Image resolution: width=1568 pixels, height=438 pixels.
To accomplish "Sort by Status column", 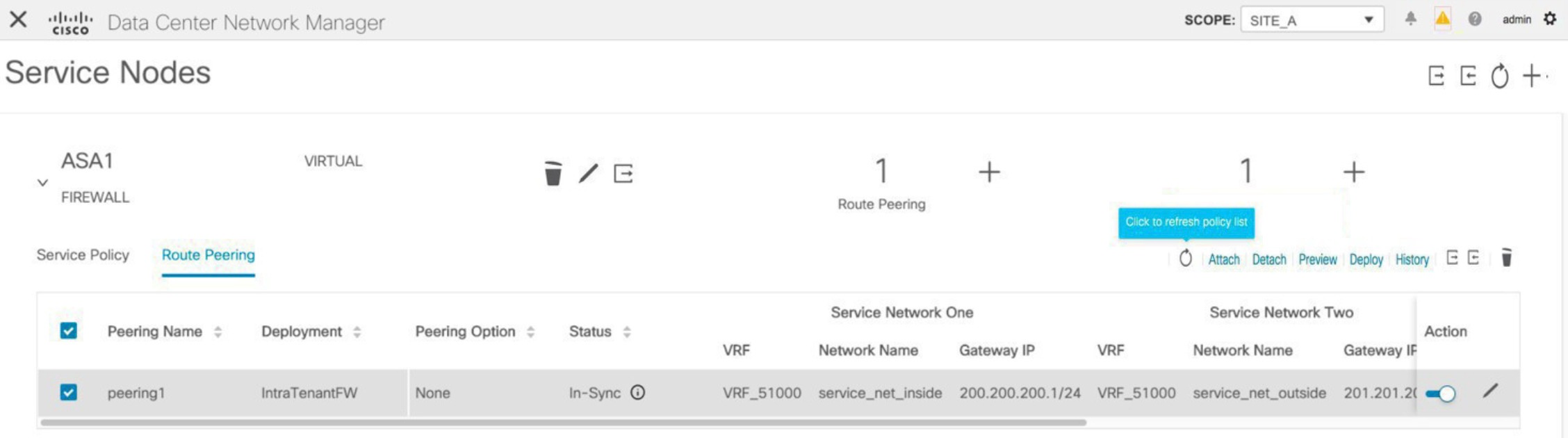I will click(x=626, y=332).
